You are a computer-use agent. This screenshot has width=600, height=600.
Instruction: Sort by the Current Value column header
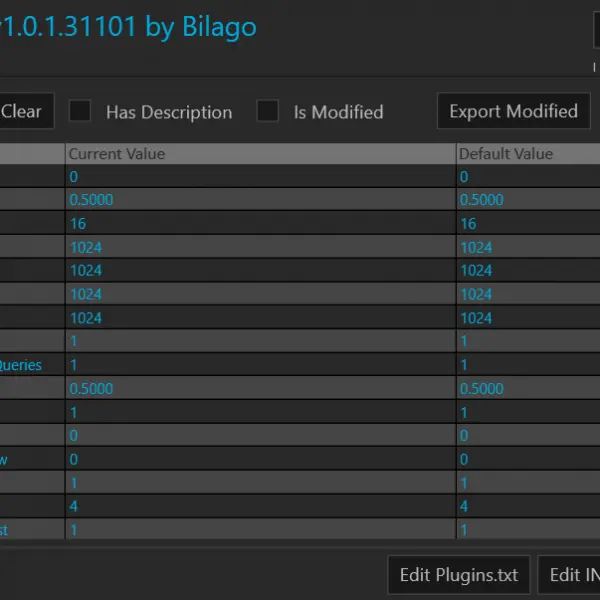(x=261, y=154)
